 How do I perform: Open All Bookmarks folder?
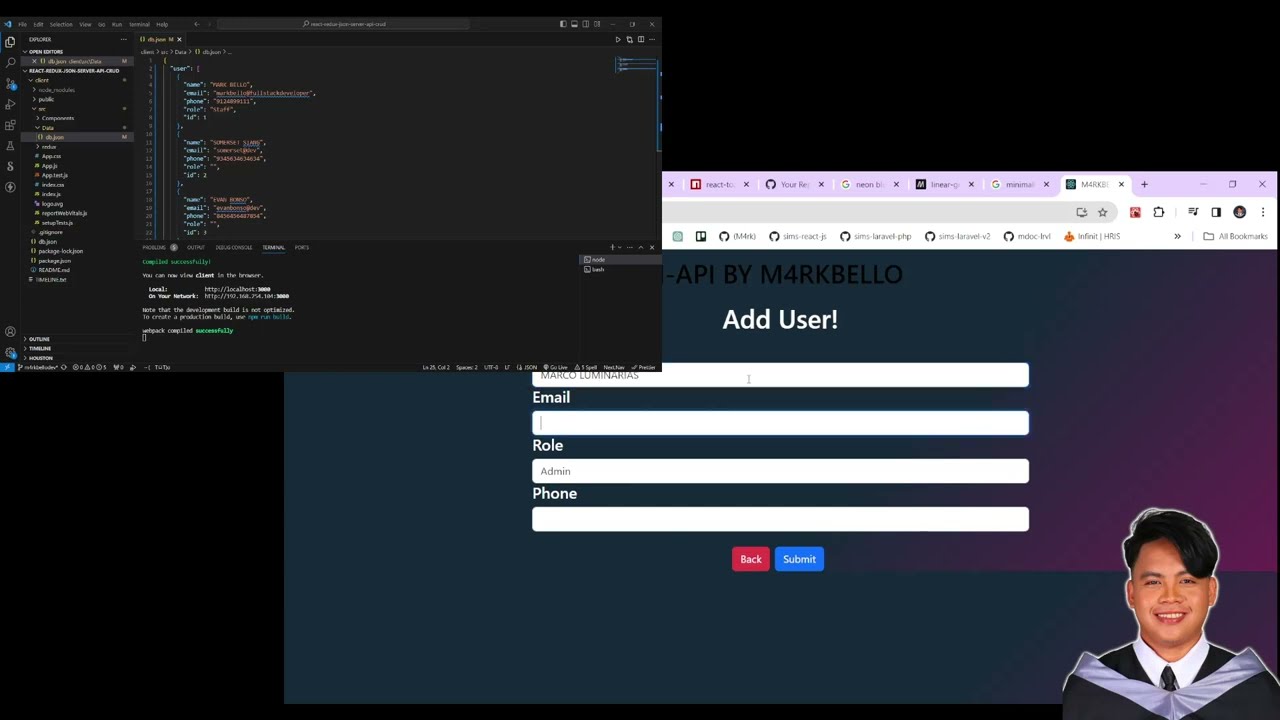tap(1236, 236)
